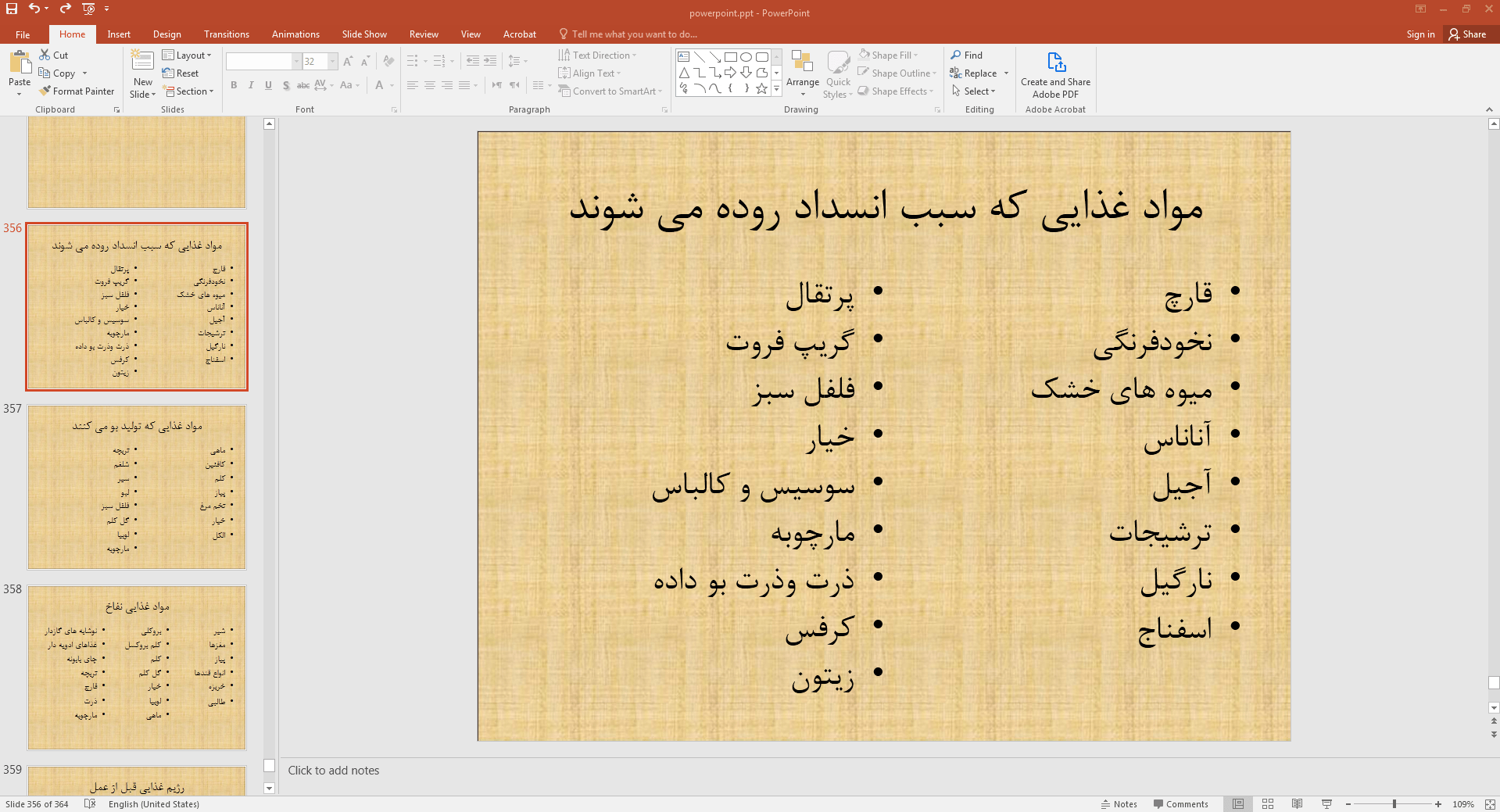This screenshot has height=812, width=1500.
Task: Click the Cut scissors icon
Action: [x=45, y=55]
